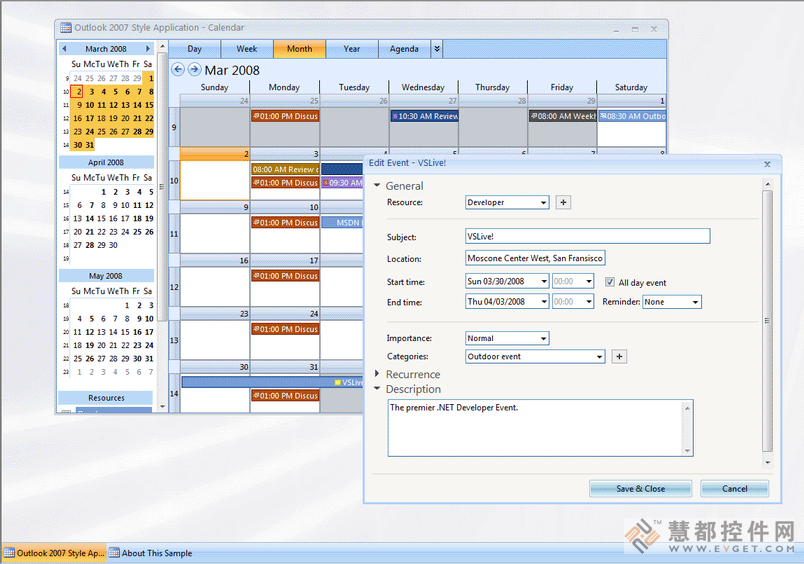Viewport: 804px width, 564px height.
Task: Select week 12 row header
Action: coord(174,287)
